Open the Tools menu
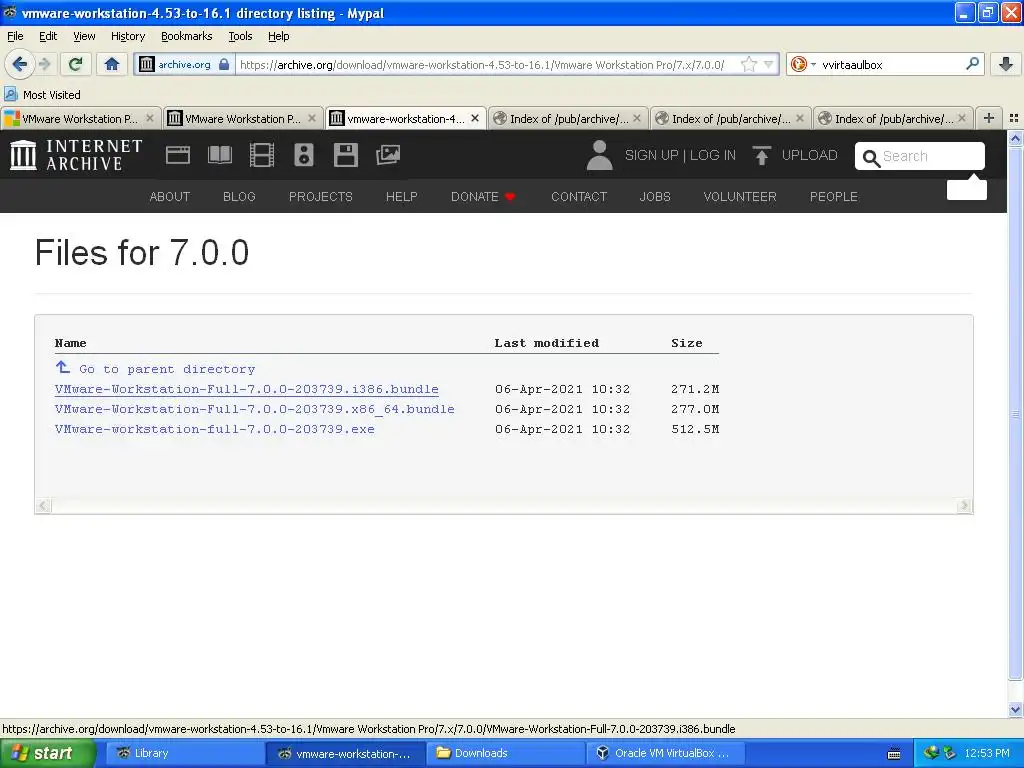This screenshot has height=768, width=1024. coord(240,36)
